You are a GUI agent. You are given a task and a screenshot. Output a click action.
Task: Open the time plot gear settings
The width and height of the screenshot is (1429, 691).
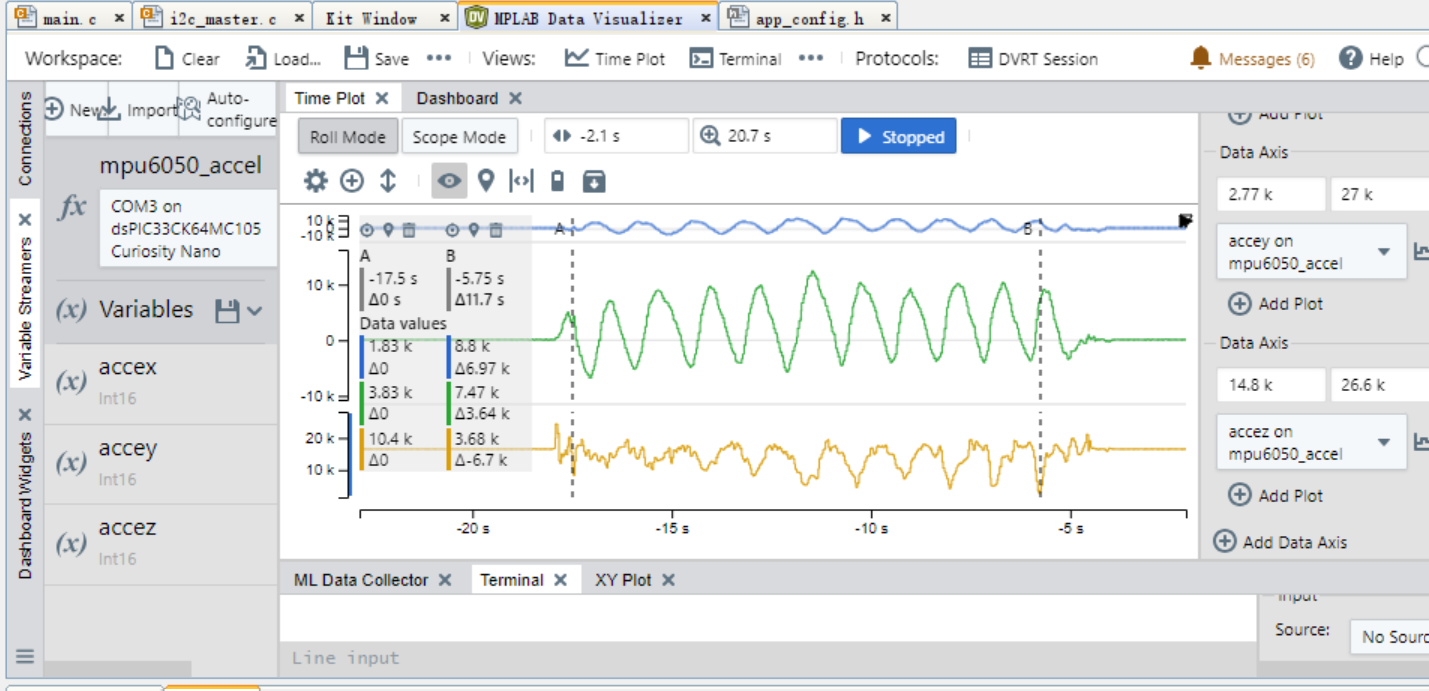tap(316, 180)
